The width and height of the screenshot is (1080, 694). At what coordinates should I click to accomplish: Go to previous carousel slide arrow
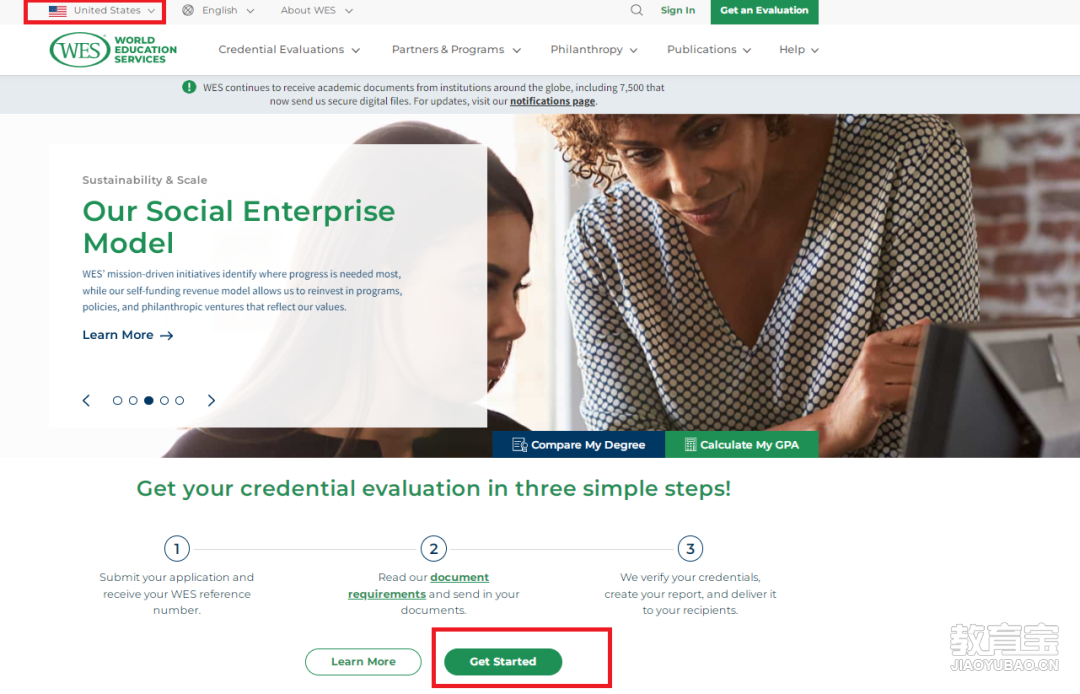[x=86, y=401]
